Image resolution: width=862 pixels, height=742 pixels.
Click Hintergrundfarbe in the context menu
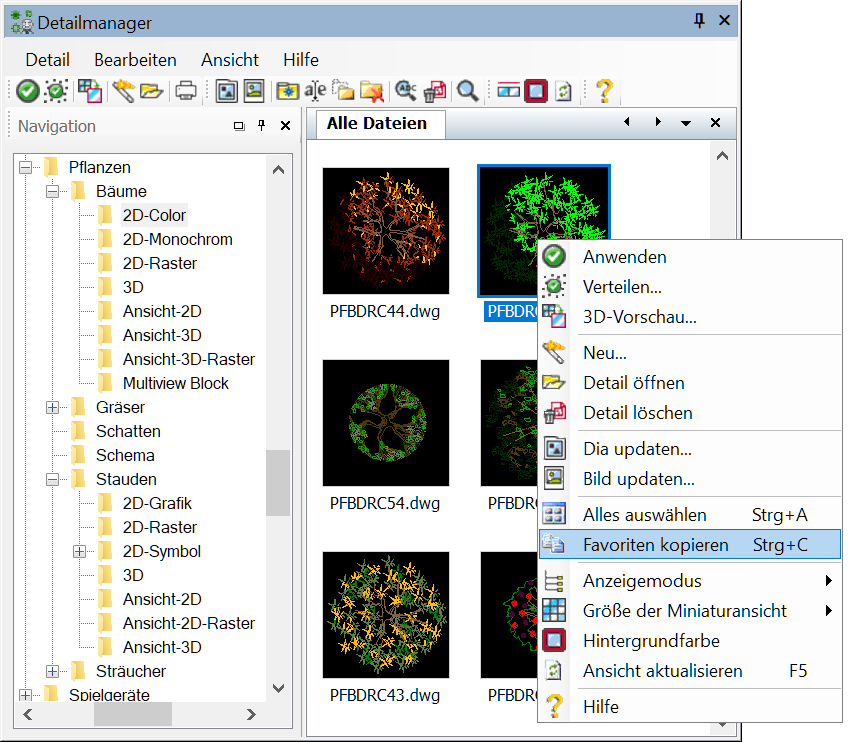click(651, 641)
